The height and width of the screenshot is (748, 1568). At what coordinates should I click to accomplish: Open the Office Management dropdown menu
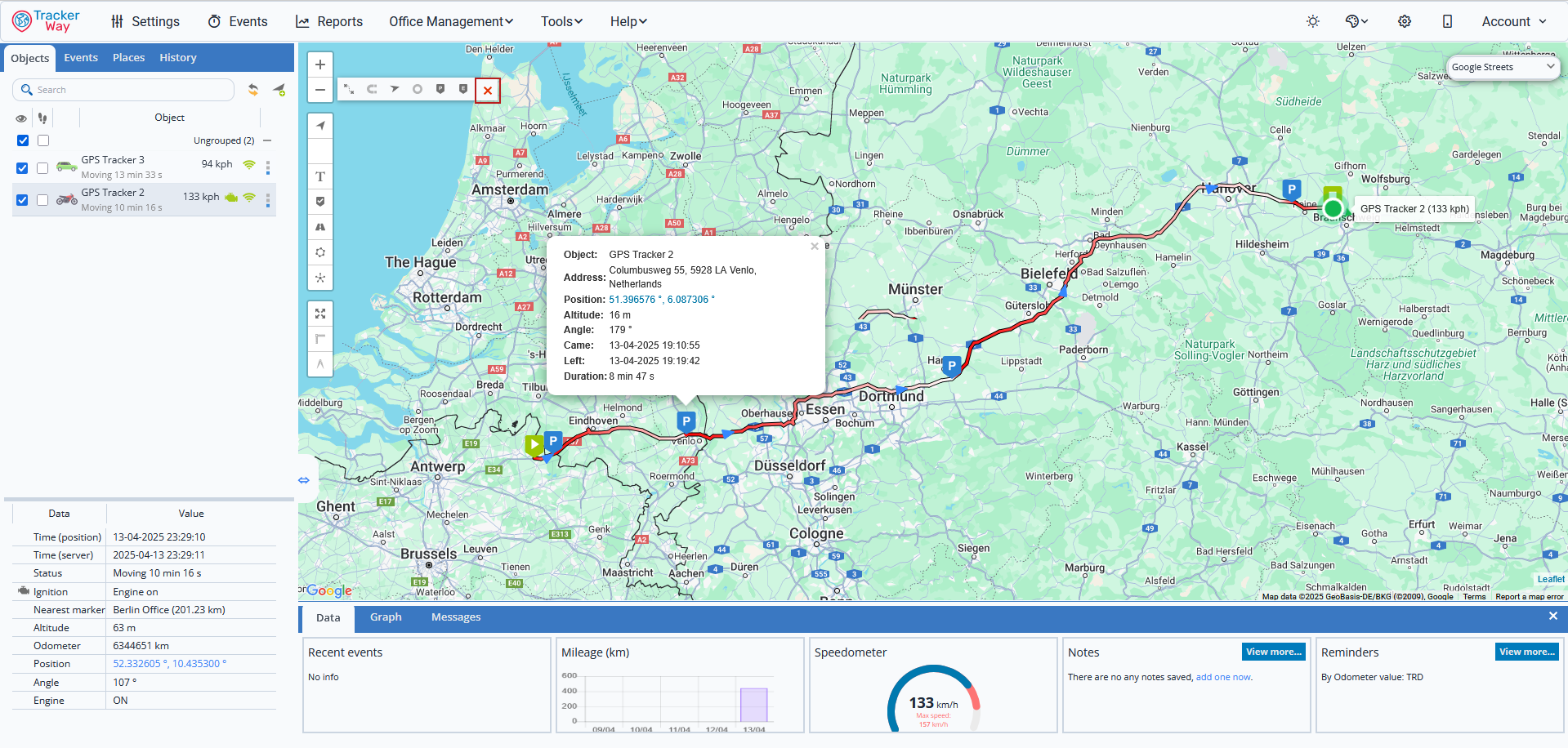pyautogui.click(x=451, y=21)
